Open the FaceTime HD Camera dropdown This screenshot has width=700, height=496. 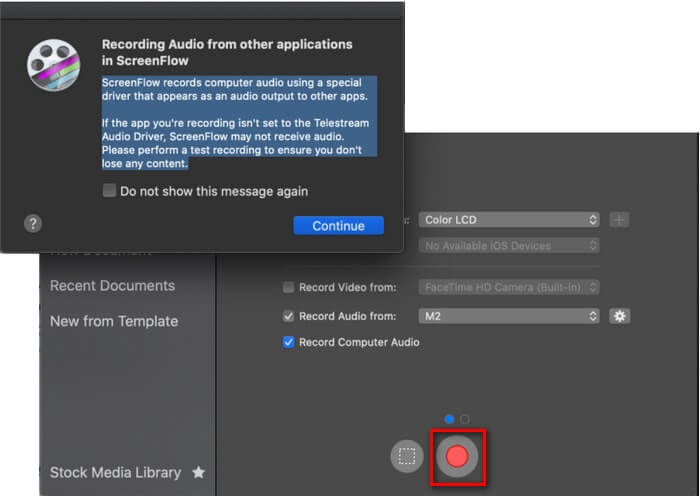510,288
